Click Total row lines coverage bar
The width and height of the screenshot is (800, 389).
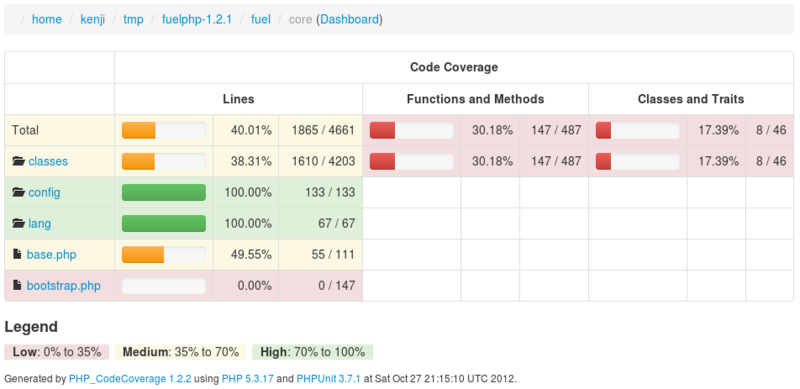[x=164, y=130]
